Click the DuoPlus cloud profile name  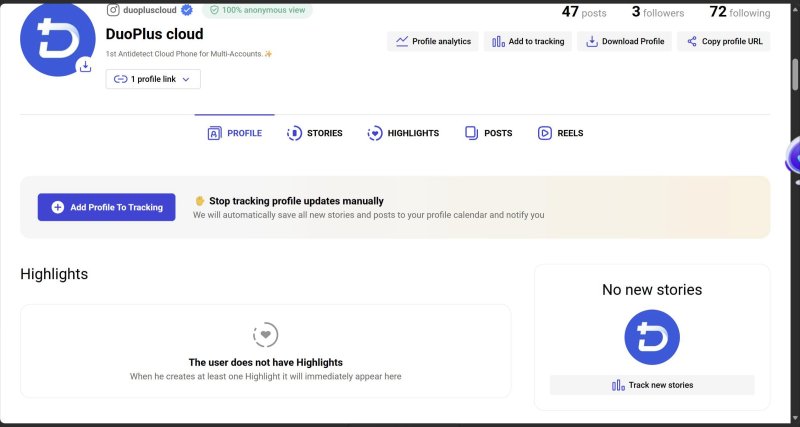155,34
